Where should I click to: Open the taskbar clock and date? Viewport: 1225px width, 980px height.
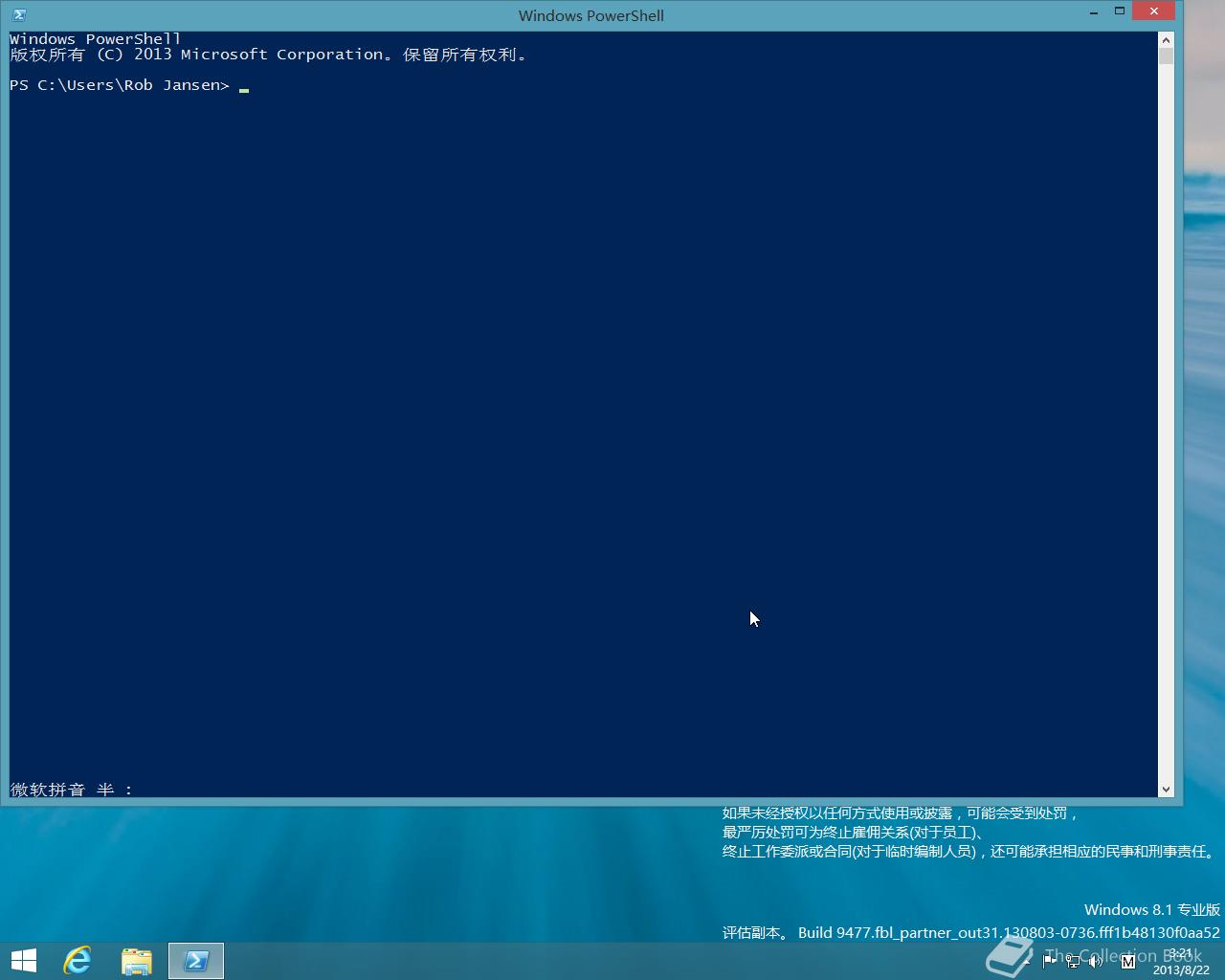click(x=1181, y=962)
